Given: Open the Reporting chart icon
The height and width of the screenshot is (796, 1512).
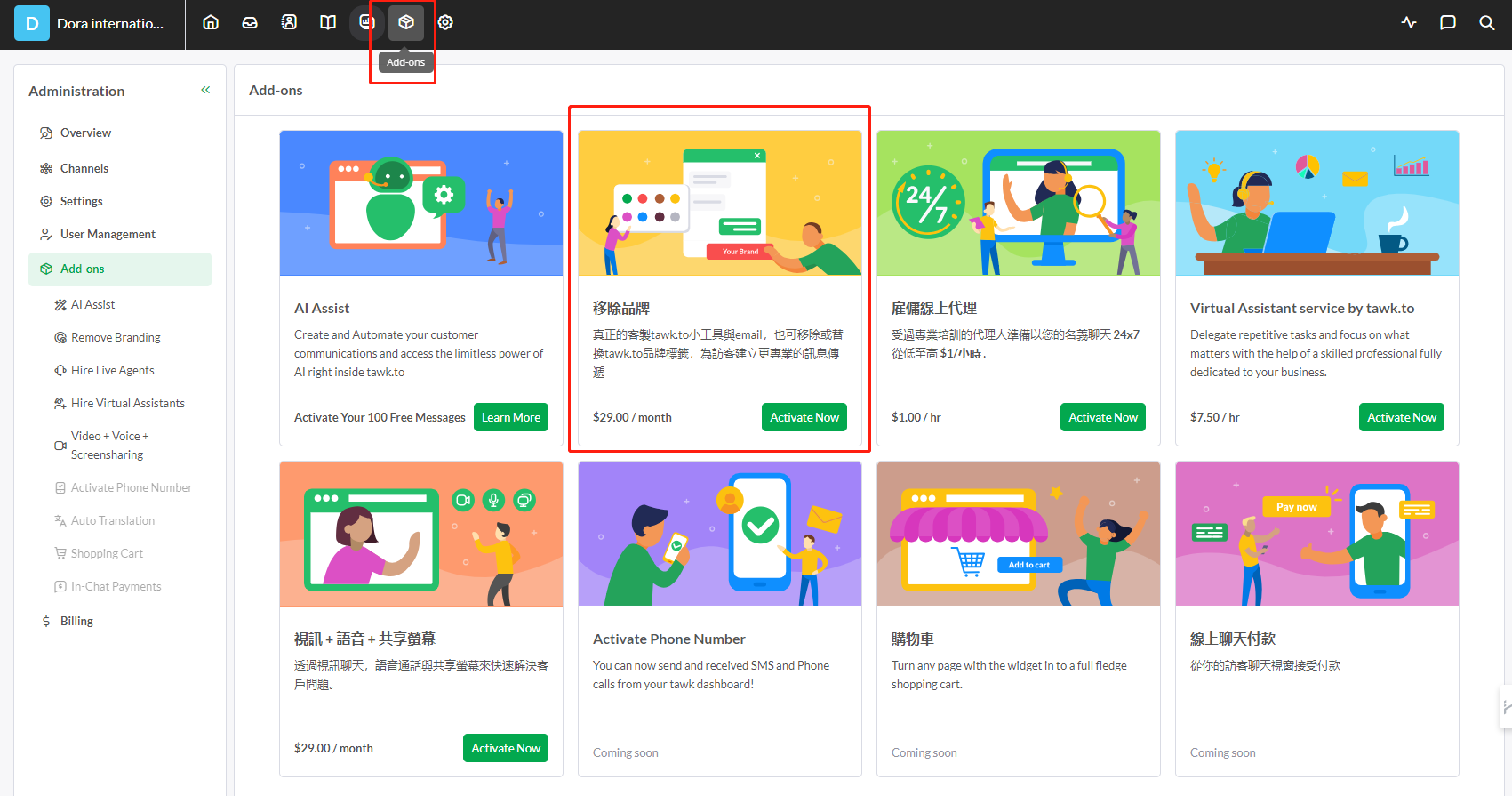Looking at the screenshot, I should click(x=366, y=22).
